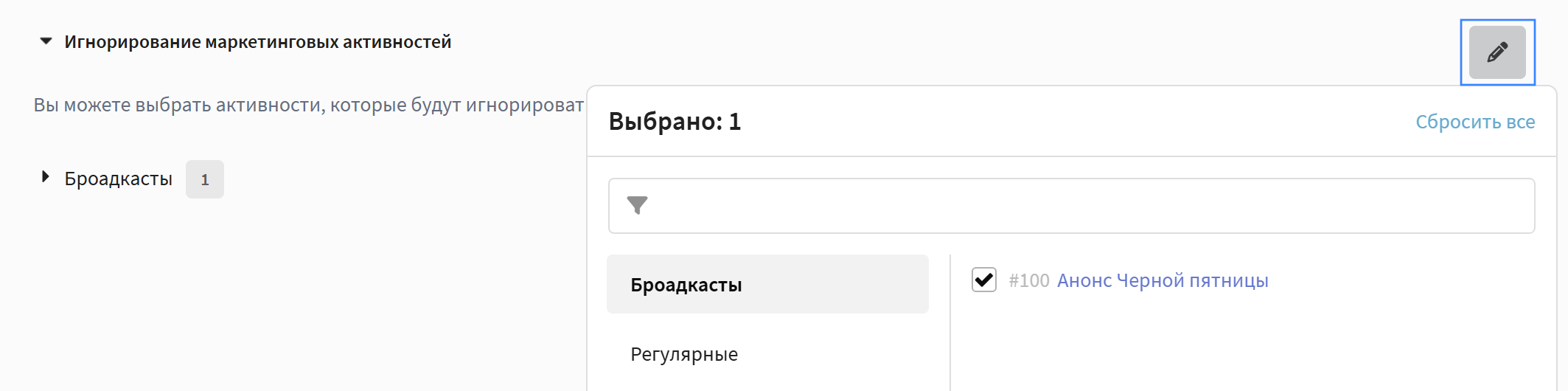Open the Анонс Черной пятницы link
Screen dimensions: 1568x391
tap(1163, 280)
